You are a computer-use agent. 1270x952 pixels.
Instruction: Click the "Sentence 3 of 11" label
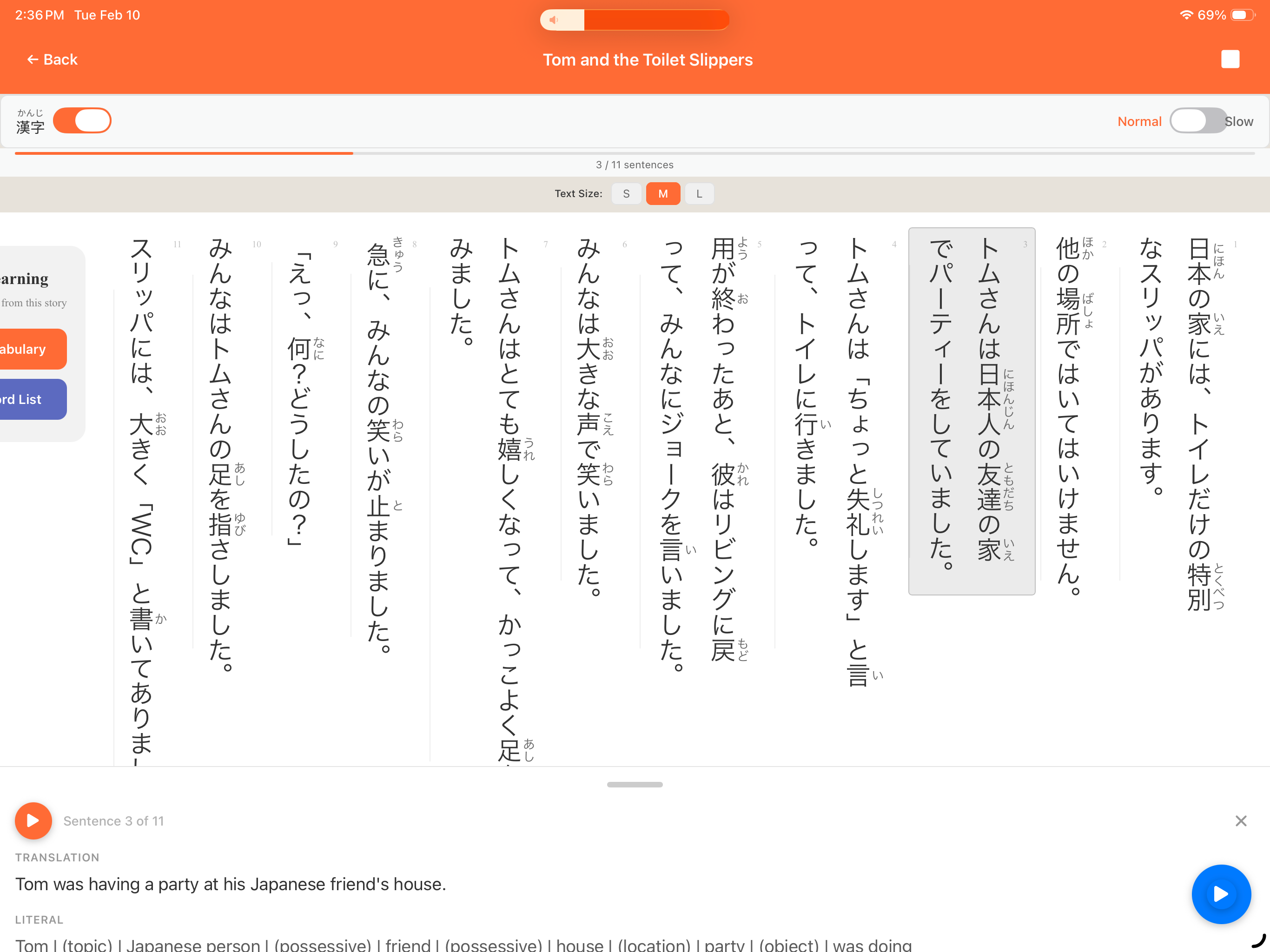pyautogui.click(x=114, y=821)
